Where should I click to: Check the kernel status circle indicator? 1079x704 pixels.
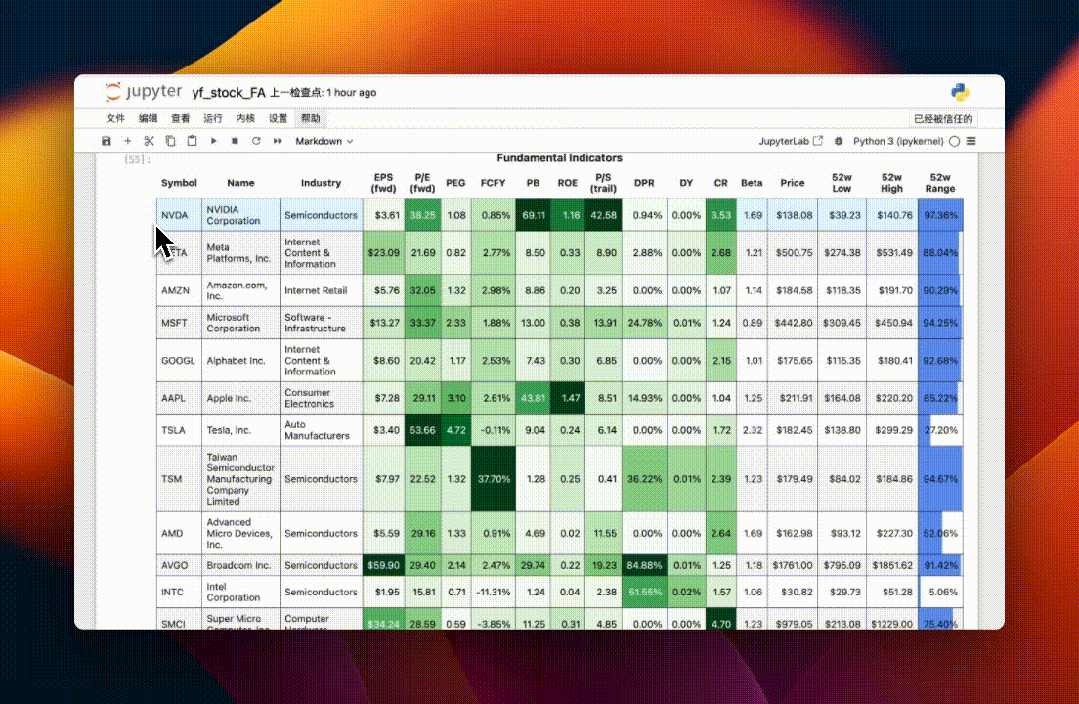954,141
